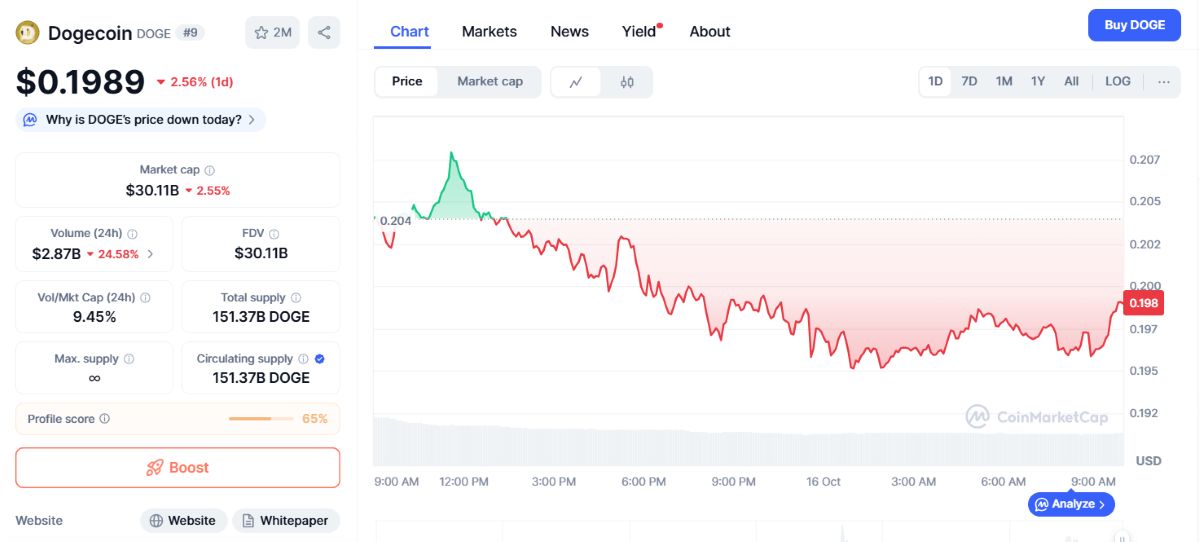The width and height of the screenshot is (1200, 542).
Task: Set chart range to 1M
Action: click(x=1004, y=82)
